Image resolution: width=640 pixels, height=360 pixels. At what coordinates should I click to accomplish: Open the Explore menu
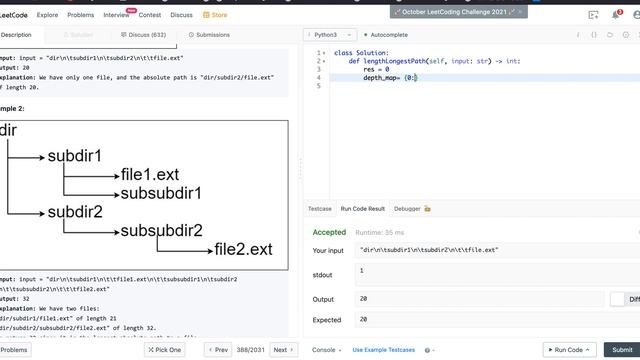tap(47, 15)
